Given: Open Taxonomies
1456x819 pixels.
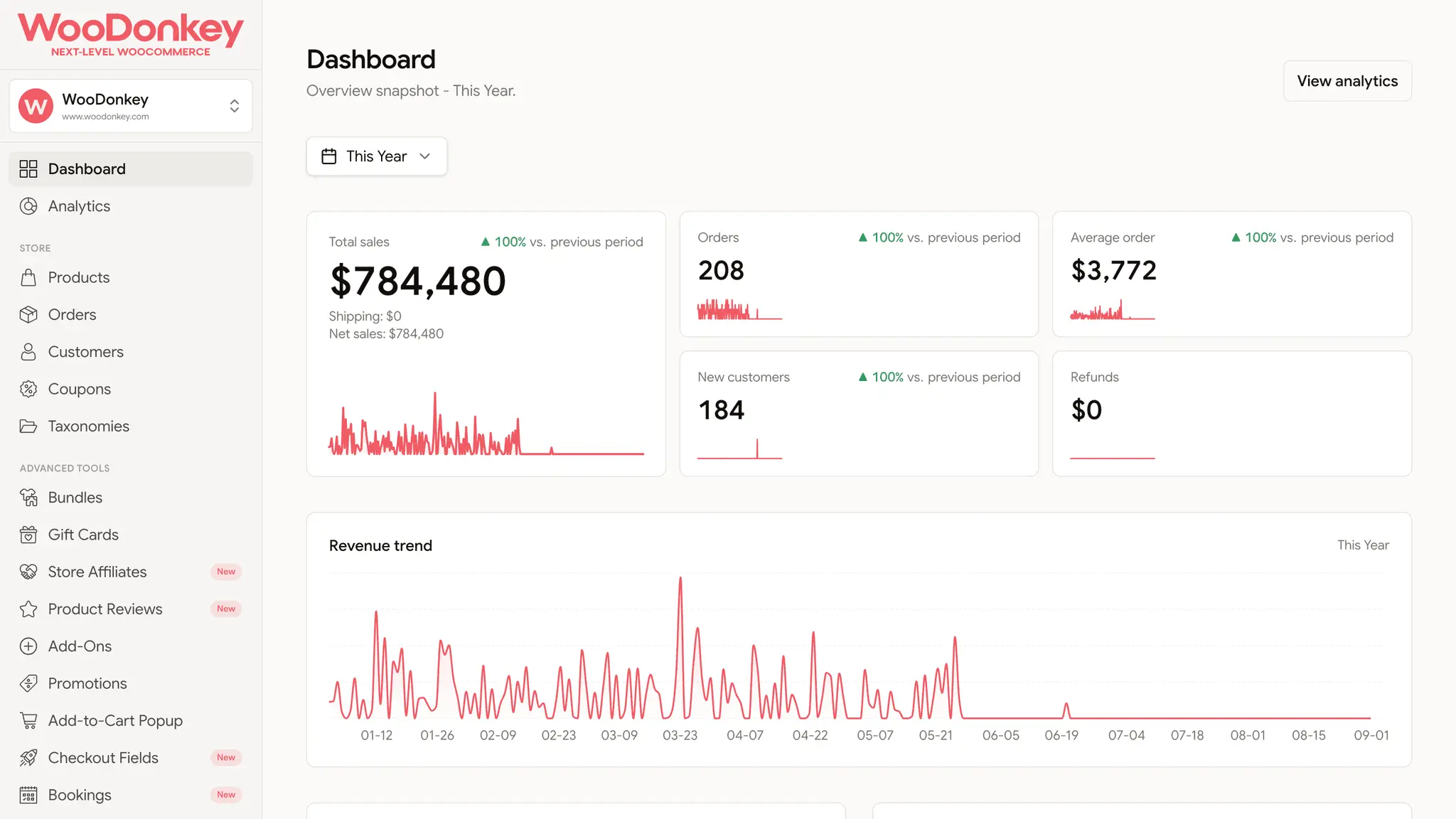Looking at the screenshot, I should pos(131,426).
